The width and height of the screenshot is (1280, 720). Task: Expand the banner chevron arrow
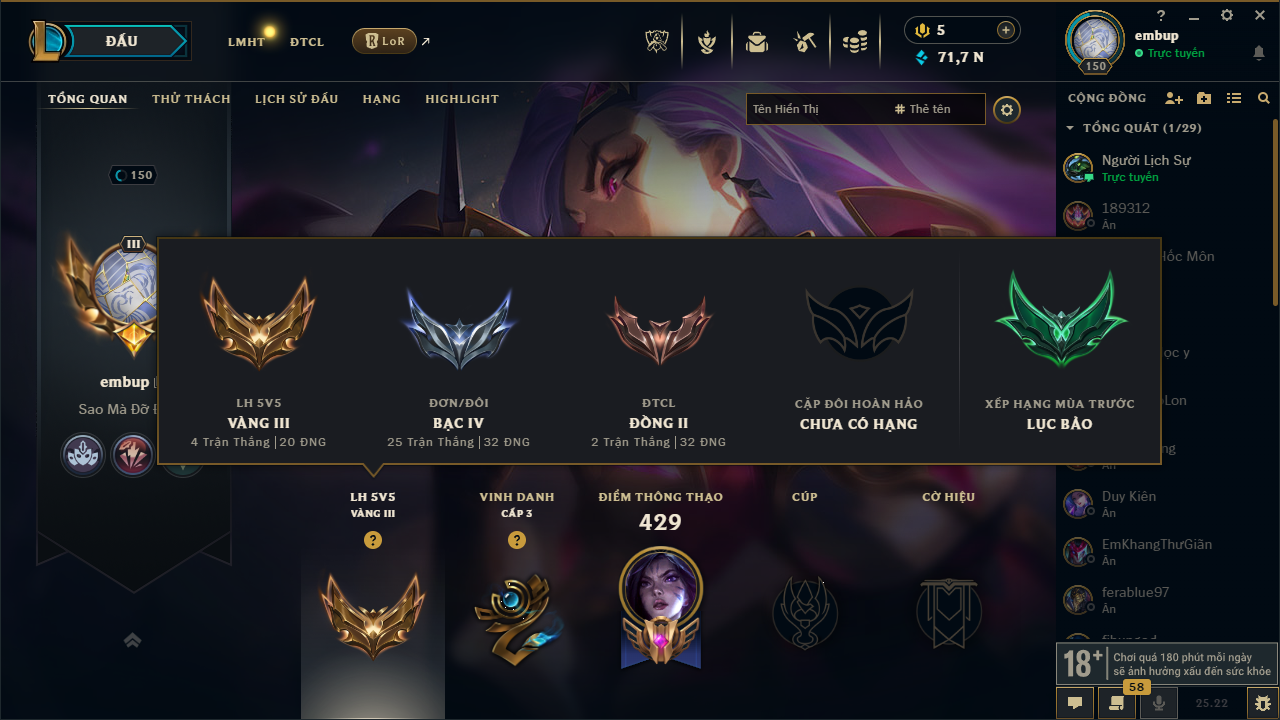pyautogui.click(x=133, y=640)
